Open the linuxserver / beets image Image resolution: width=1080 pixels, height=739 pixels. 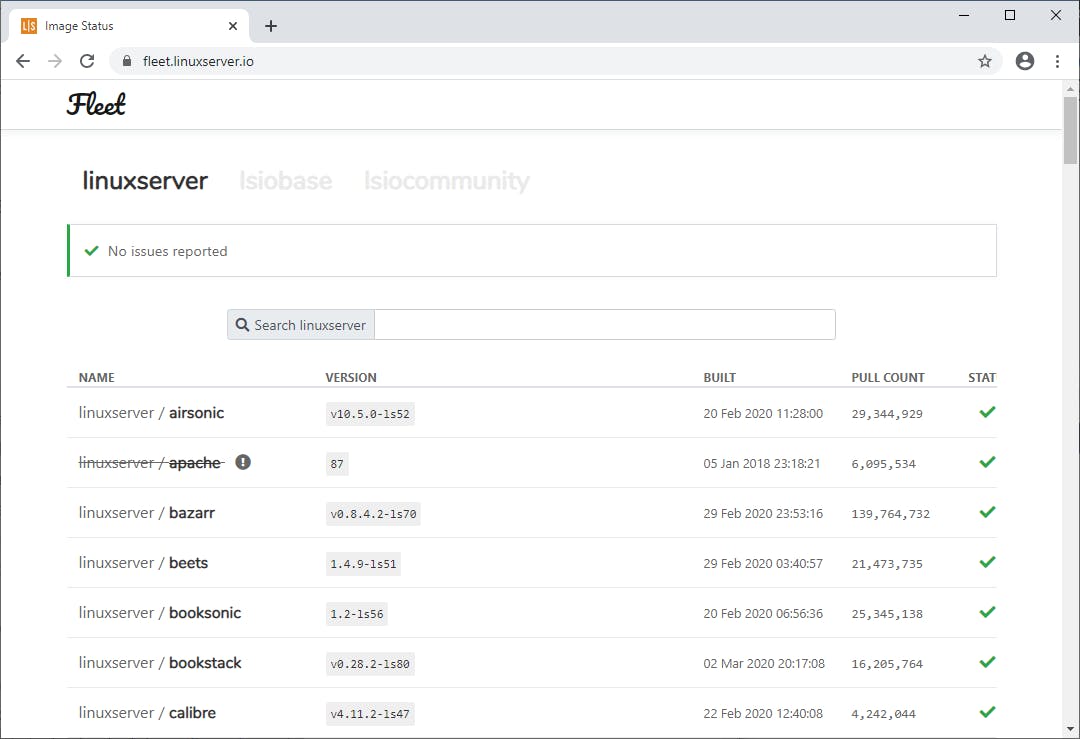click(143, 563)
